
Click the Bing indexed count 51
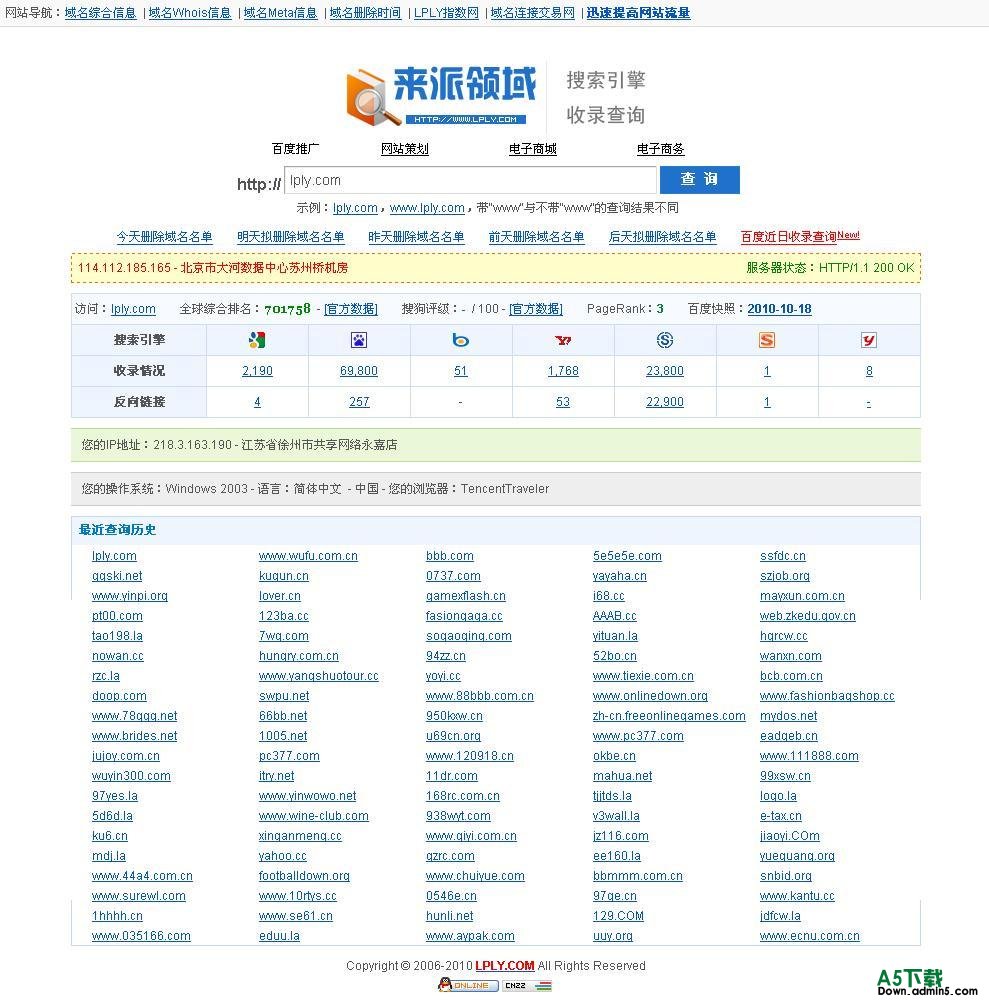click(x=460, y=371)
